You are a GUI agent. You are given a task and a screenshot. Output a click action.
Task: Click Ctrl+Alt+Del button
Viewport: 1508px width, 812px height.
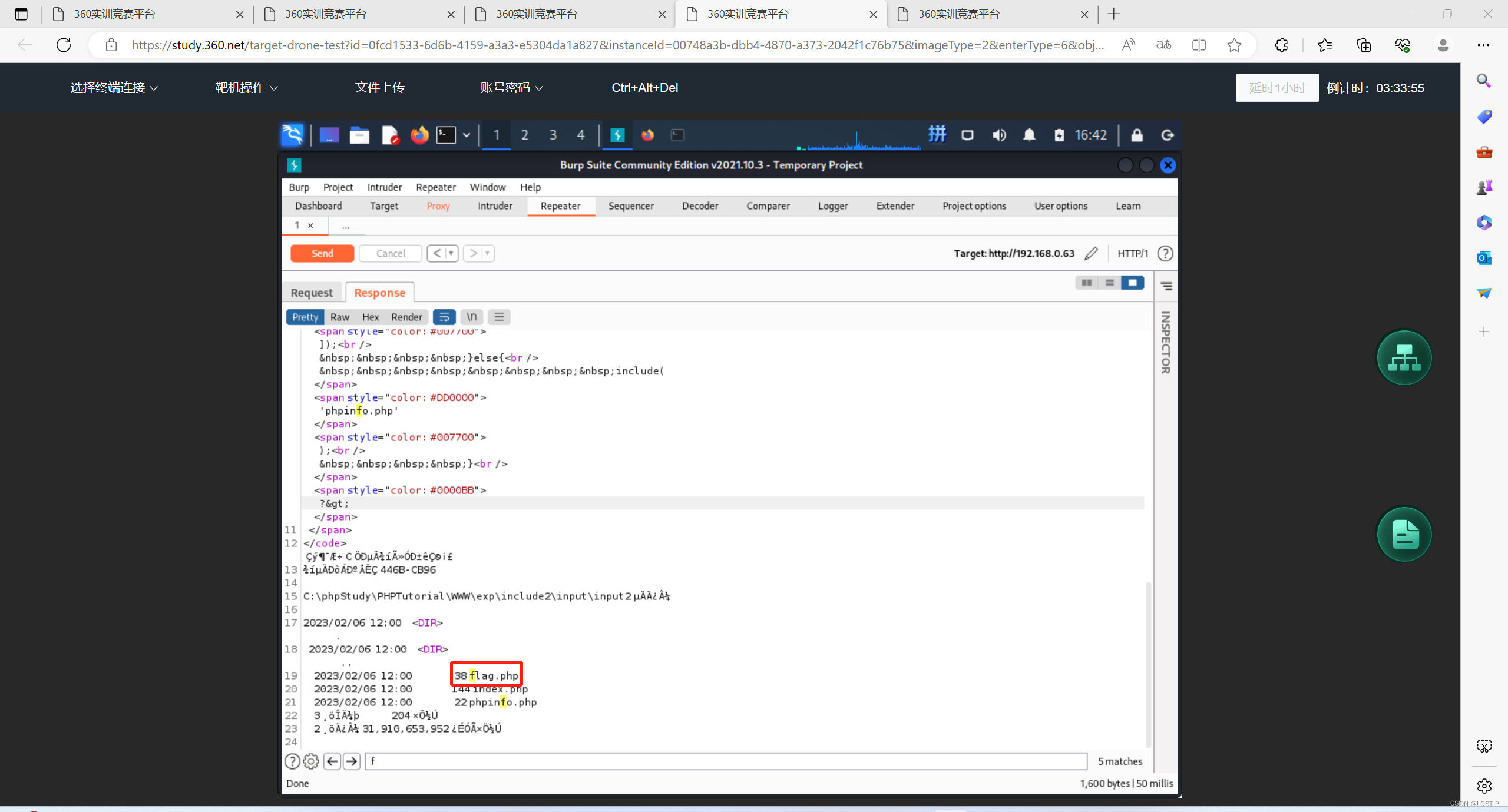point(645,88)
